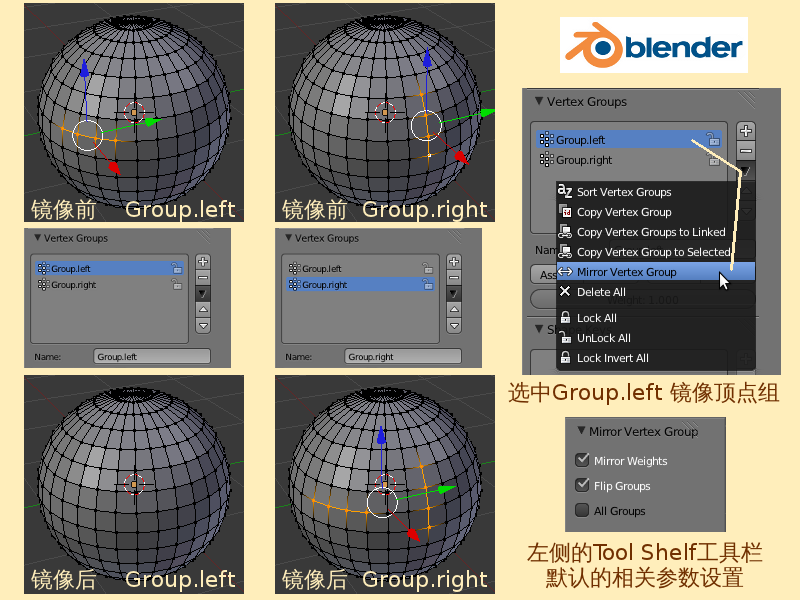Choose Copy Vertex Group menu entry
The height and width of the screenshot is (600, 800).
pyautogui.click(x=655, y=212)
